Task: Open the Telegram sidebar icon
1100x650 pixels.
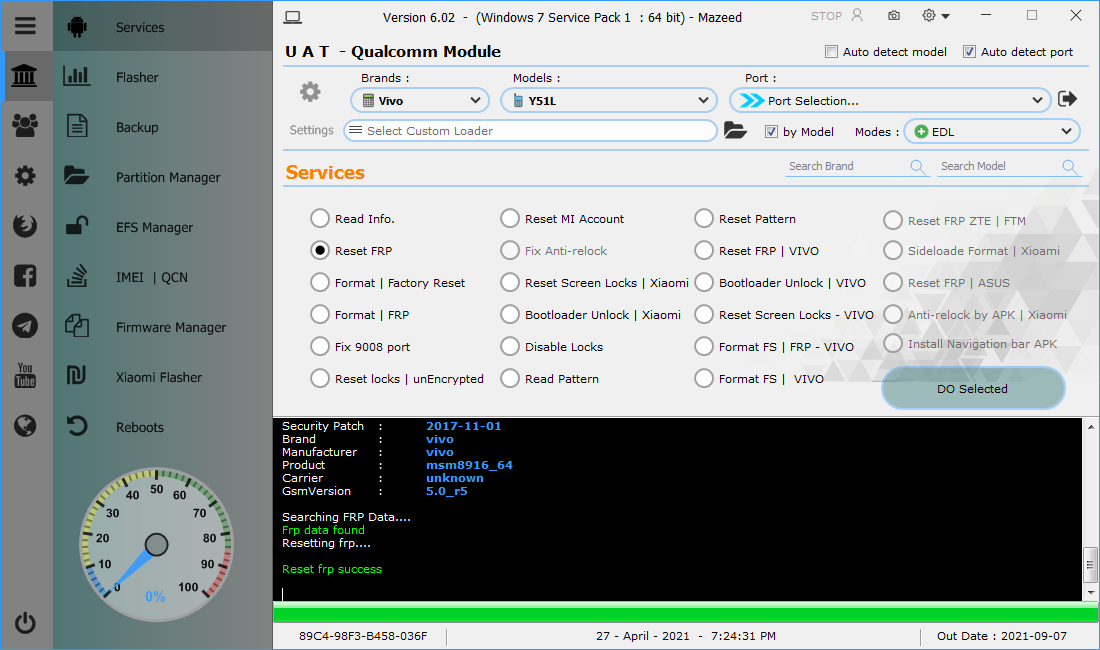Action: click(x=25, y=326)
